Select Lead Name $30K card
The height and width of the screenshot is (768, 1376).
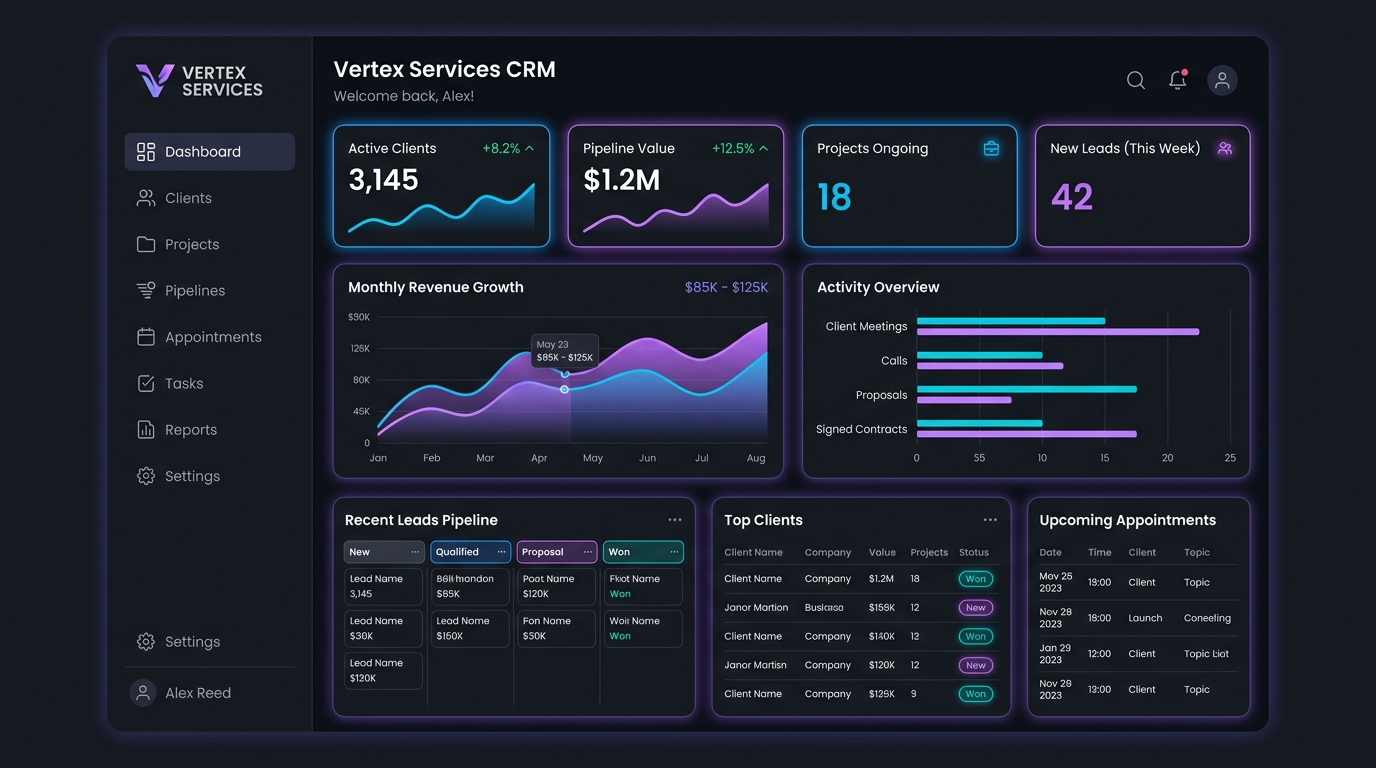(x=384, y=629)
